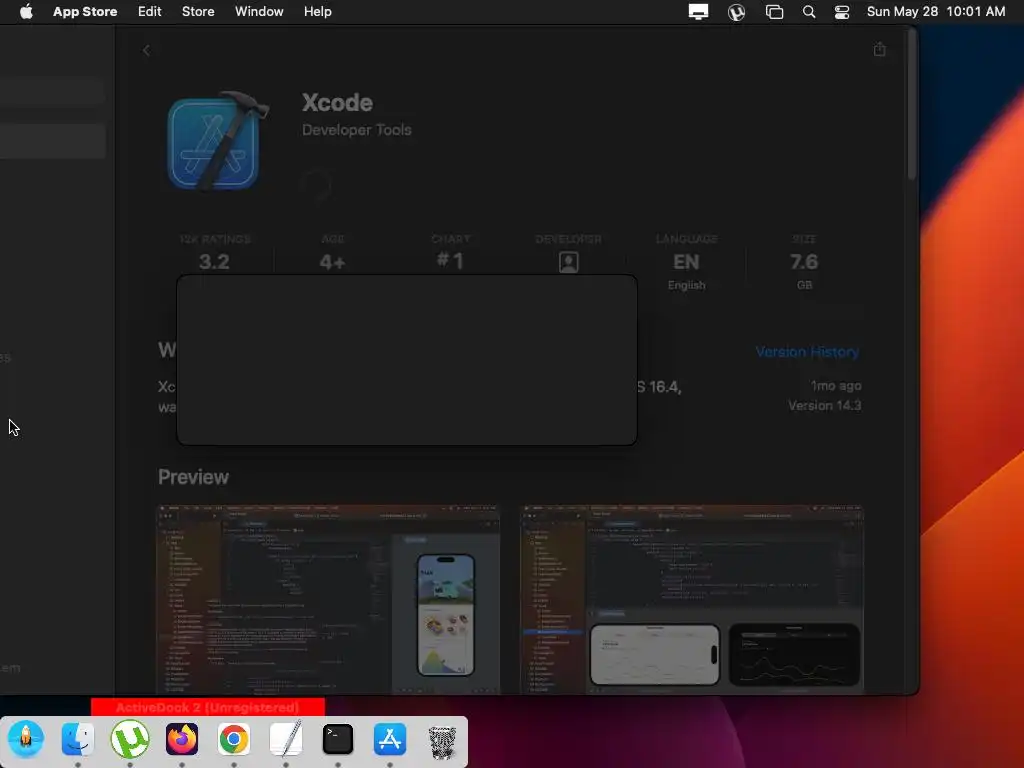Image resolution: width=1024 pixels, height=768 pixels.
Task: Click the Share icon for Xcode
Action: 880,49
